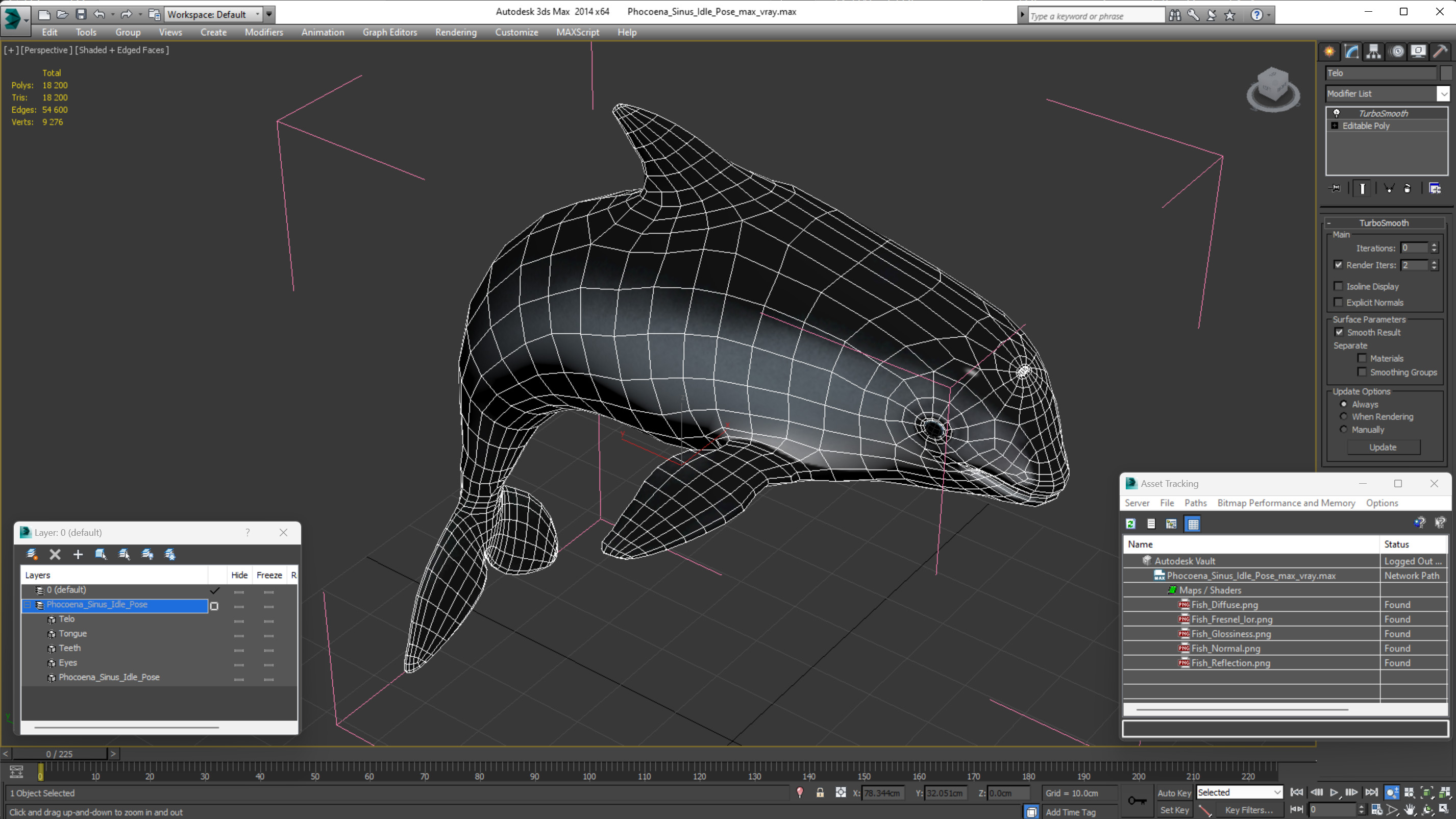
Task: Click Add Selected Objects plus icon in Layer dialog
Action: point(78,555)
